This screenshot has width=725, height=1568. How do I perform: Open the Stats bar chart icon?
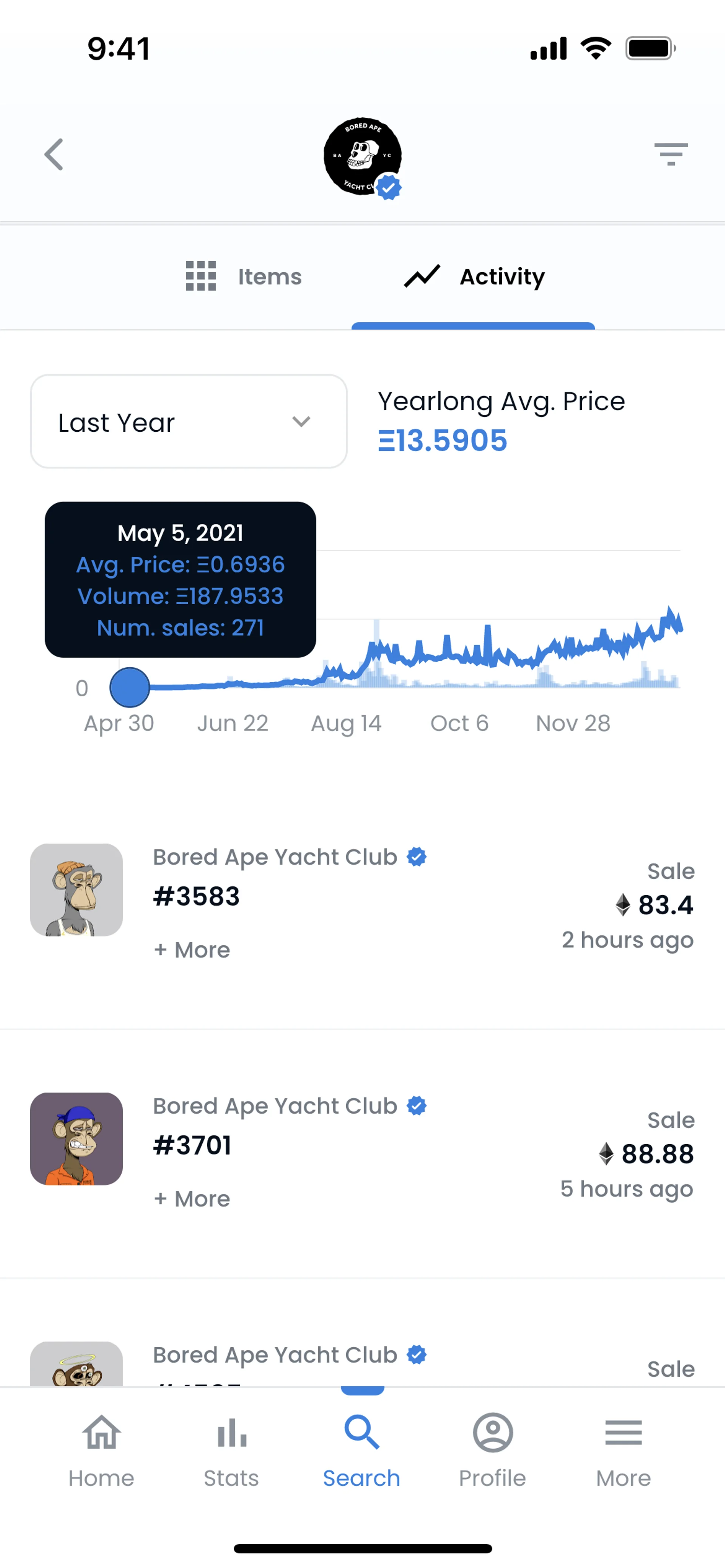(x=231, y=1433)
